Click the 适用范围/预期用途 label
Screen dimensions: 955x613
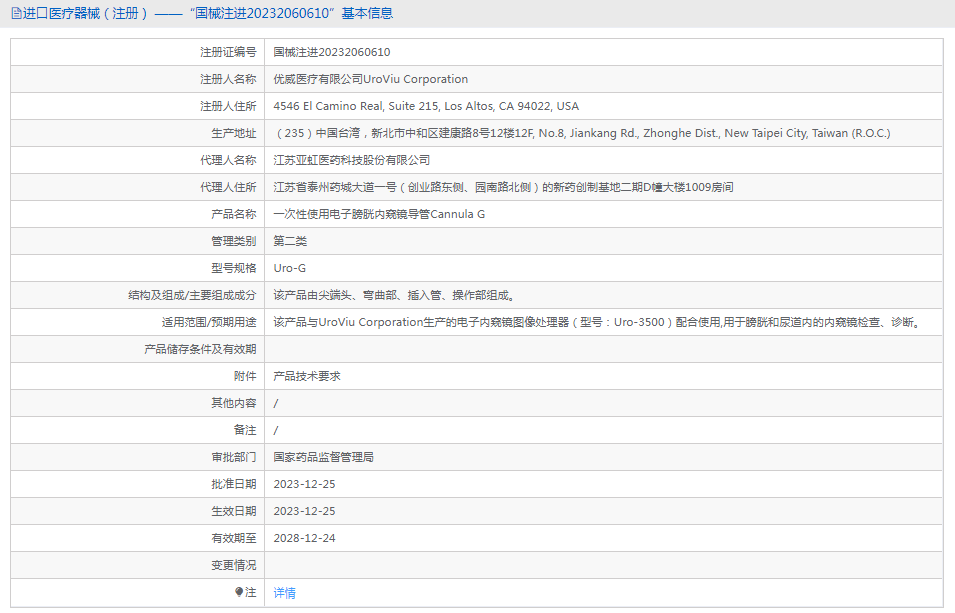point(209,322)
